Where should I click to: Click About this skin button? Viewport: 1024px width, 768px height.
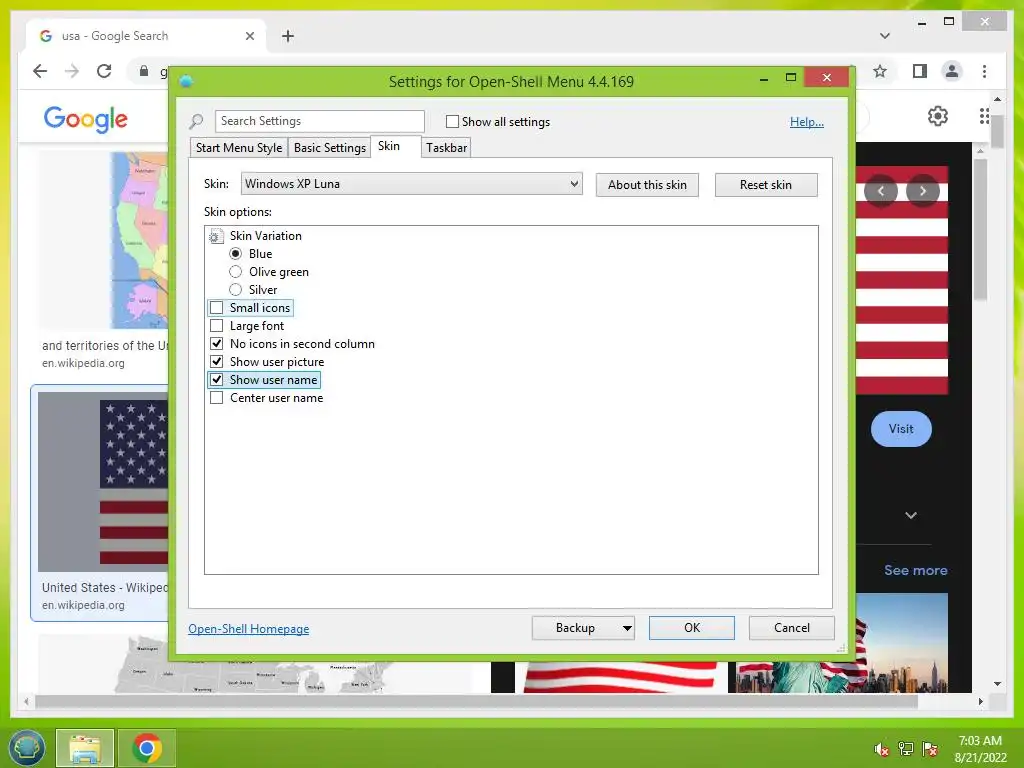click(647, 185)
